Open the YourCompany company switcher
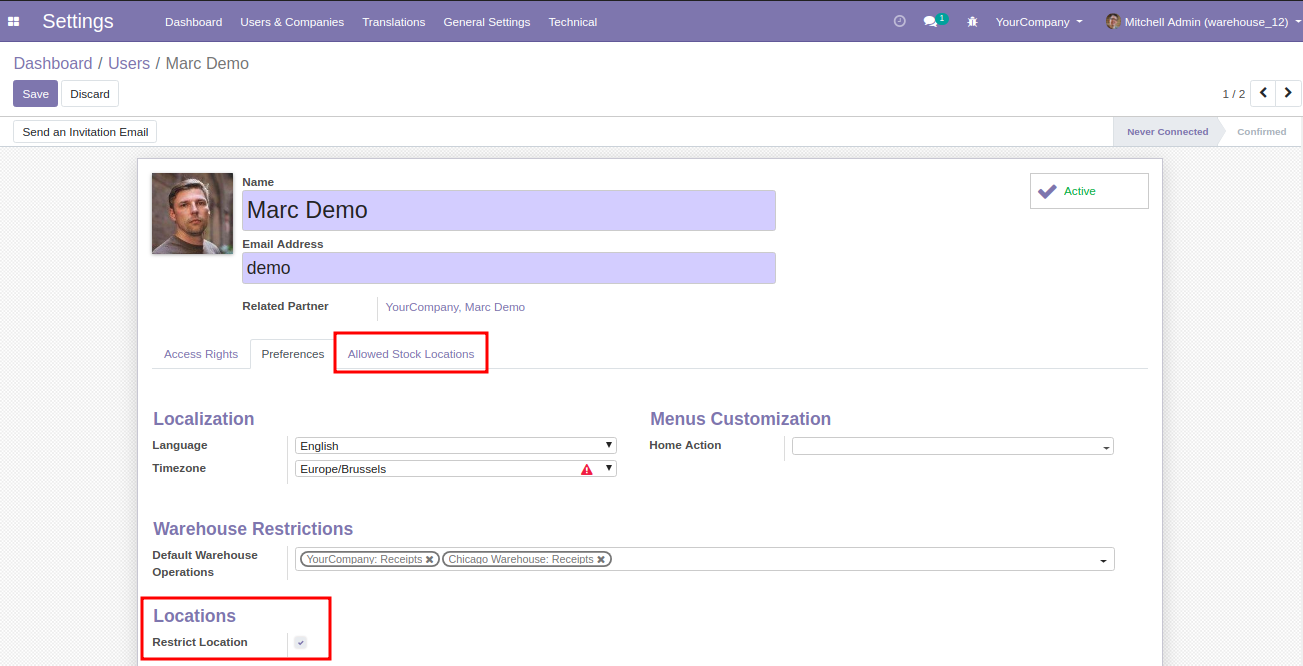The width and height of the screenshot is (1303, 666). tap(1038, 22)
